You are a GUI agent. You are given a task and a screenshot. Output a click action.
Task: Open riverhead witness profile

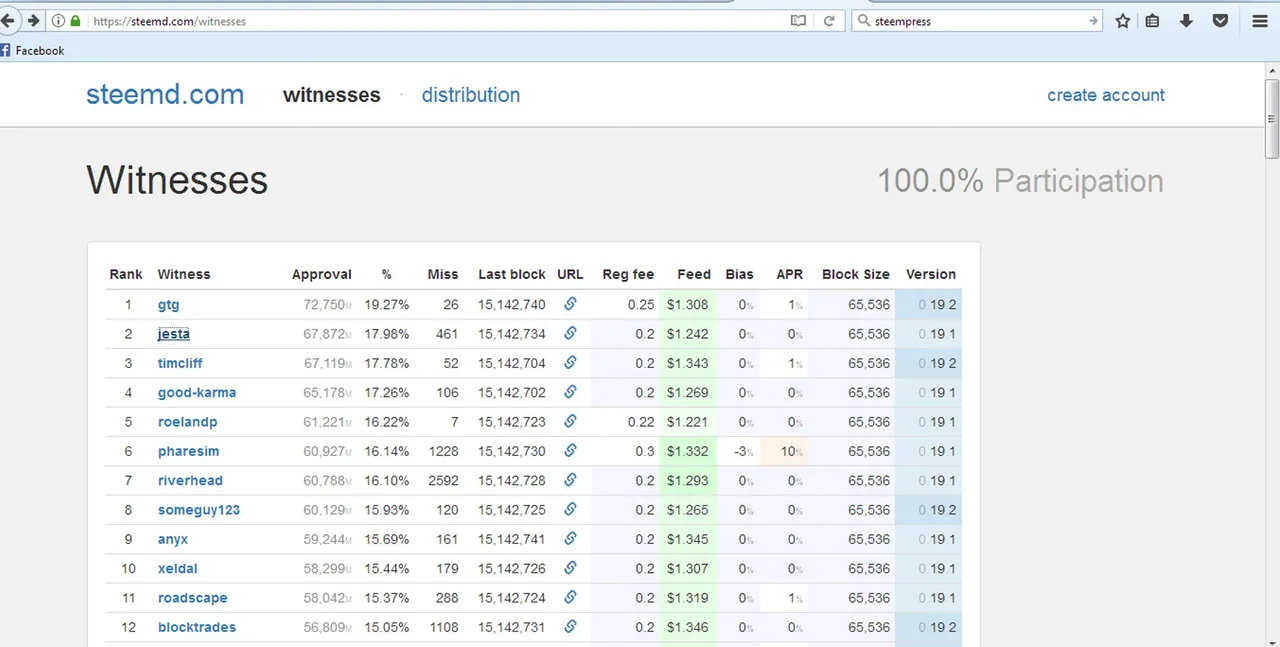click(190, 480)
